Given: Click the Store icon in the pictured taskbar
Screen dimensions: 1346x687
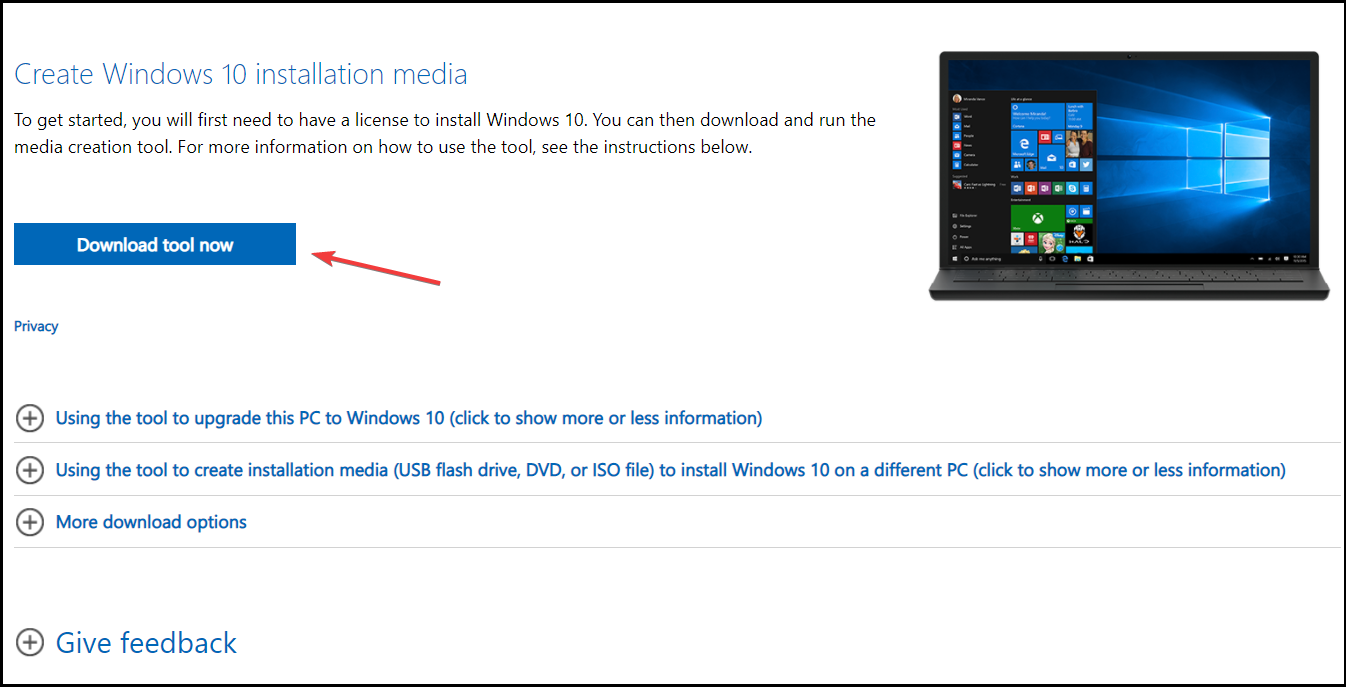Looking at the screenshot, I should coord(1089,258).
